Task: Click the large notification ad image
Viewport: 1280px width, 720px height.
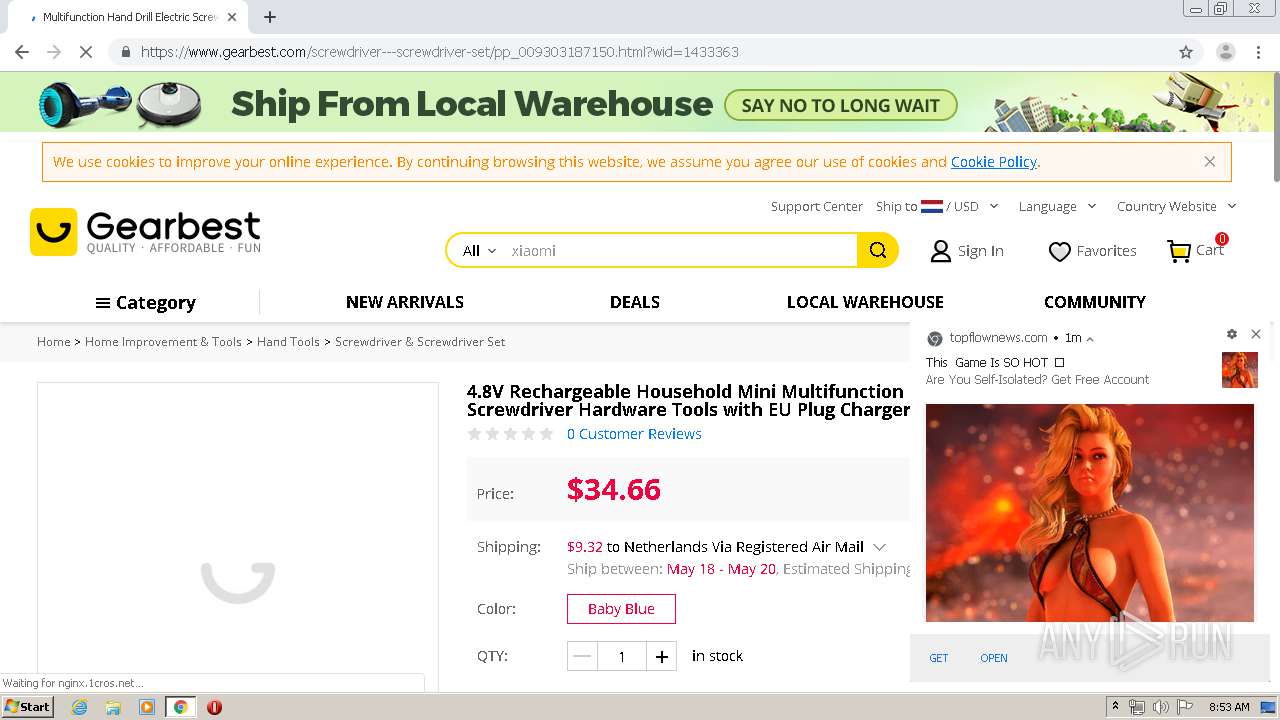Action: click(x=1090, y=513)
